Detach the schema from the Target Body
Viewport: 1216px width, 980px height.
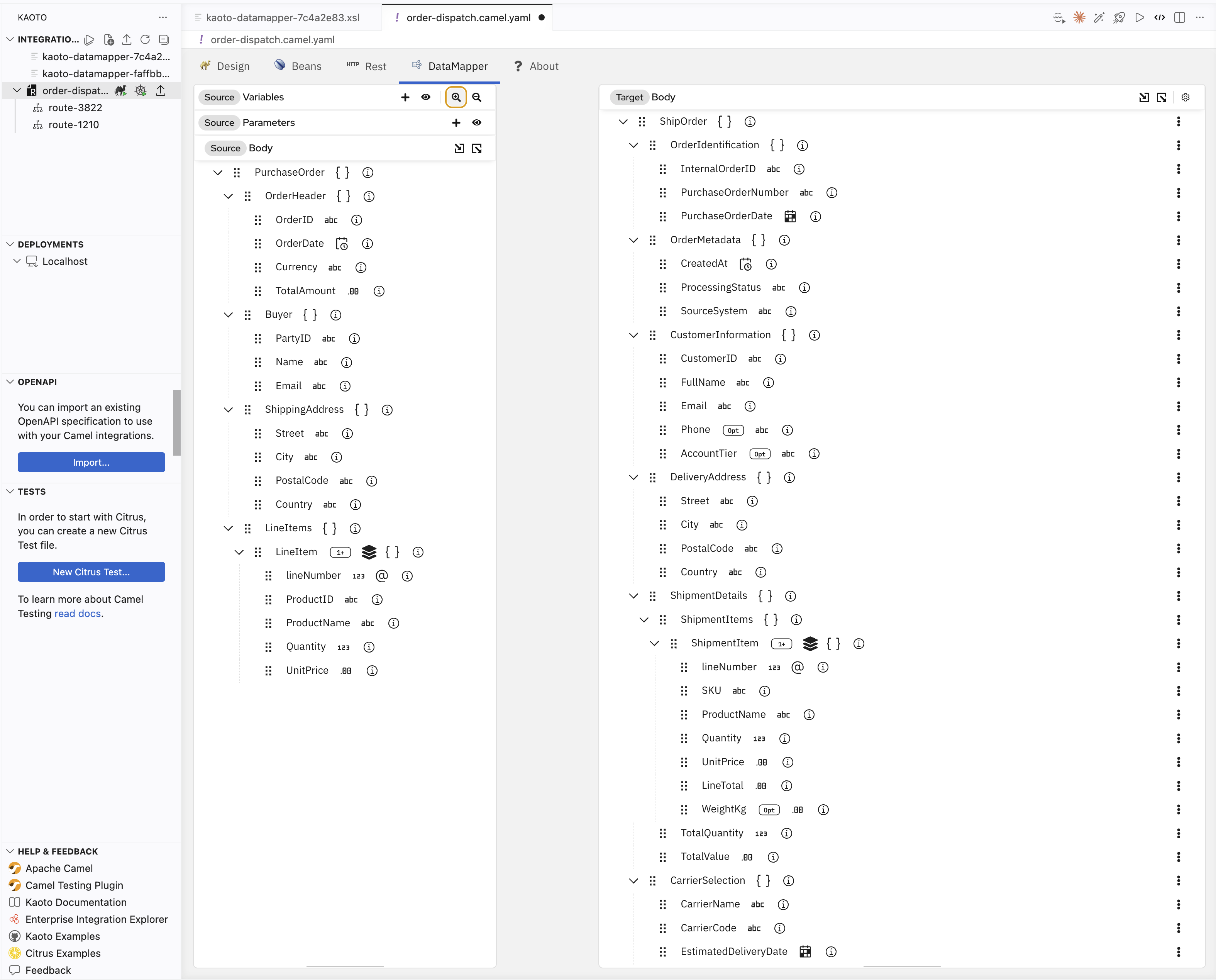[x=1161, y=97]
